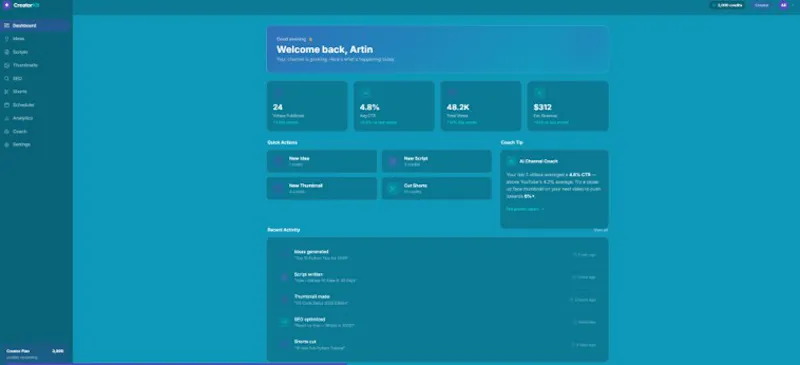Click the icon on Total Views card
The height and width of the screenshot is (365, 800).
[x=452, y=93]
